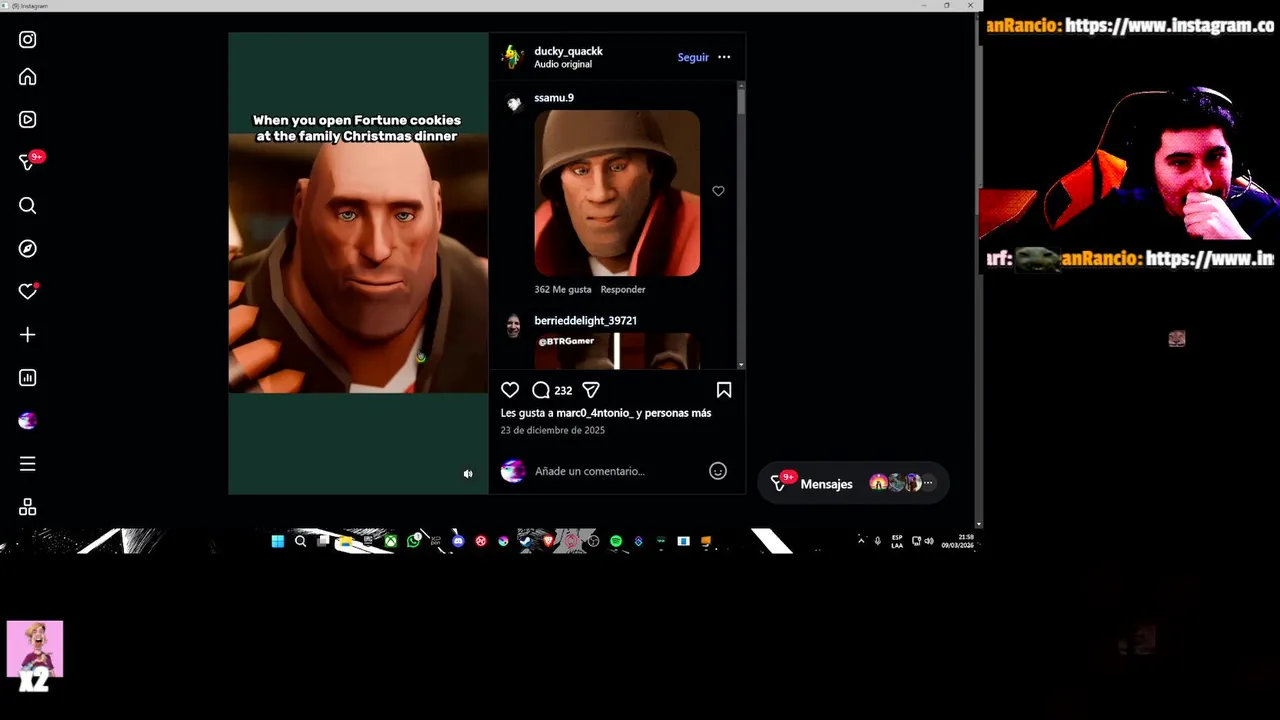Open volume control in system tray
1280x720 pixels.
pyautogui.click(x=929, y=541)
